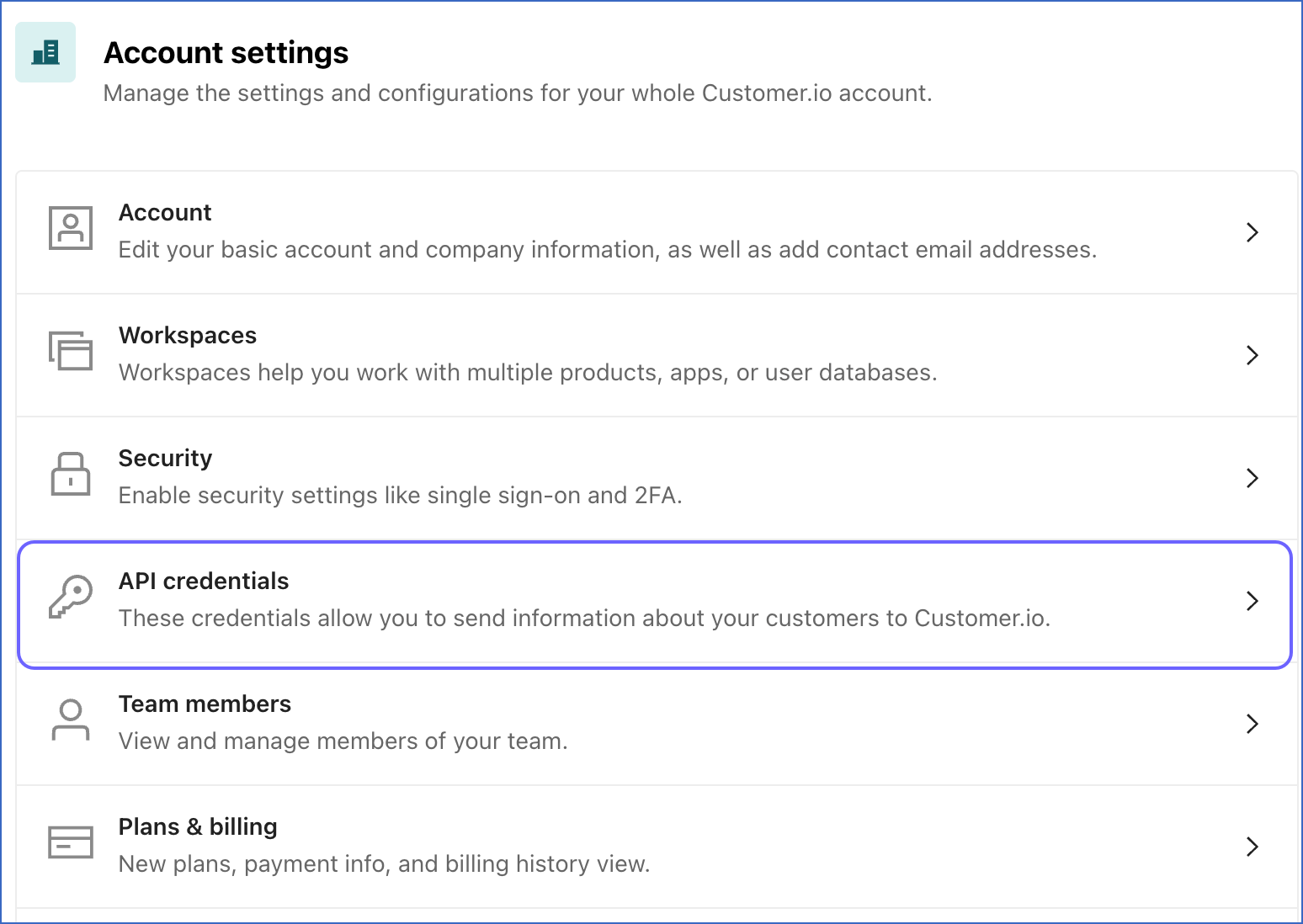The image size is (1303, 924).
Task: Open the API credentials title
Action: click(x=204, y=581)
